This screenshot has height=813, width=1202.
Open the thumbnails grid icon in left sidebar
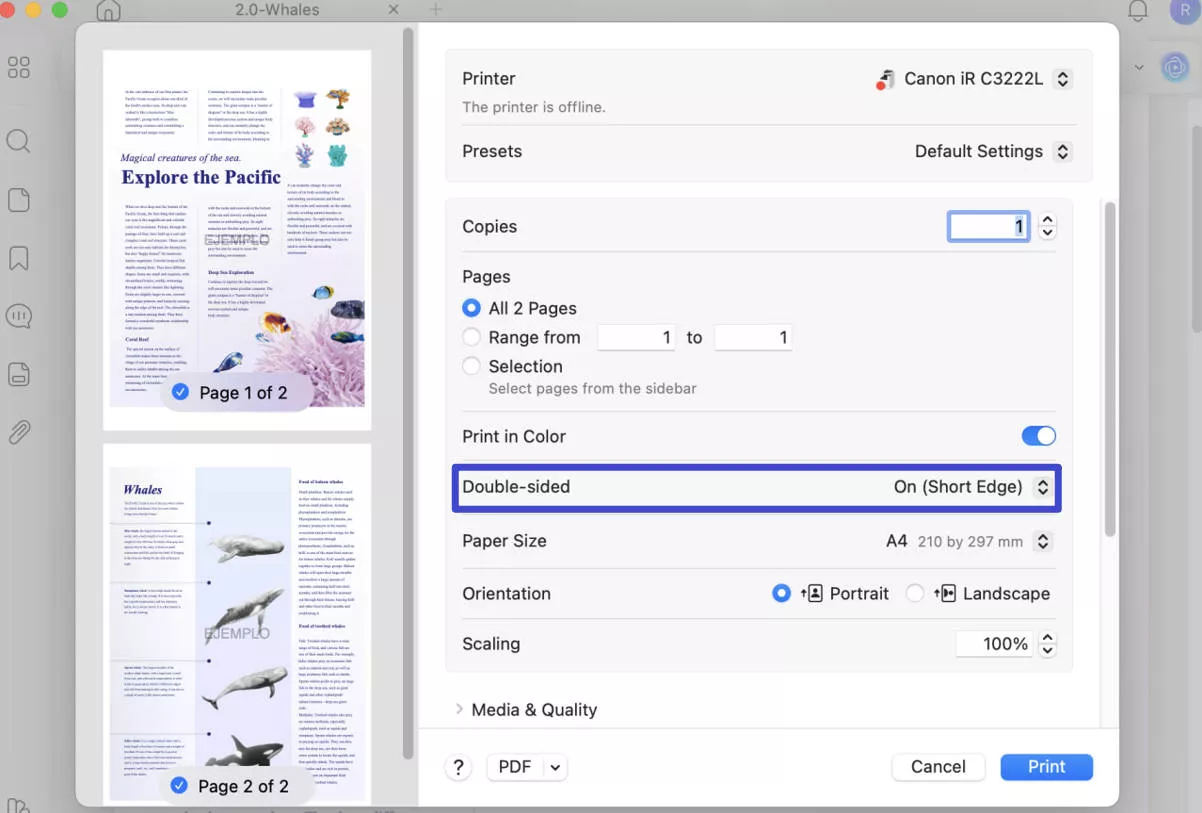tap(18, 68)
